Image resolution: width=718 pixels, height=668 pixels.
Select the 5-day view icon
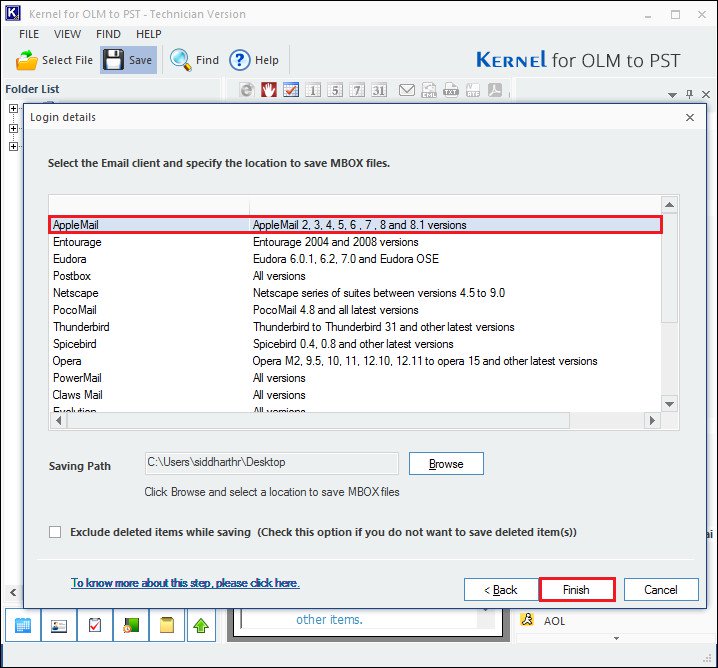[x=335, y=90]
